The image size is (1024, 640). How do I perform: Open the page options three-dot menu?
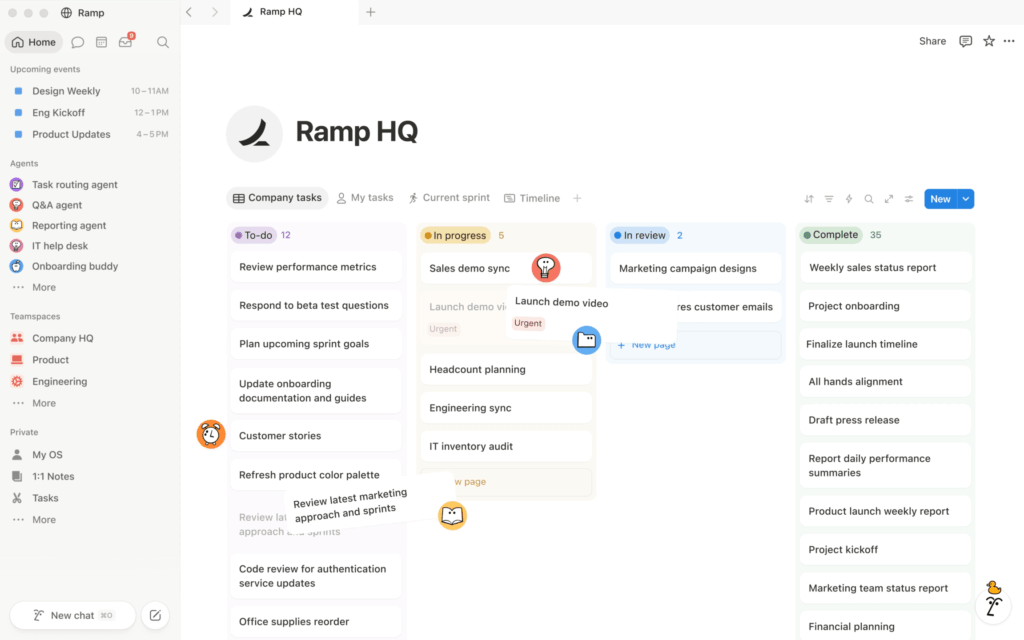1009,41
